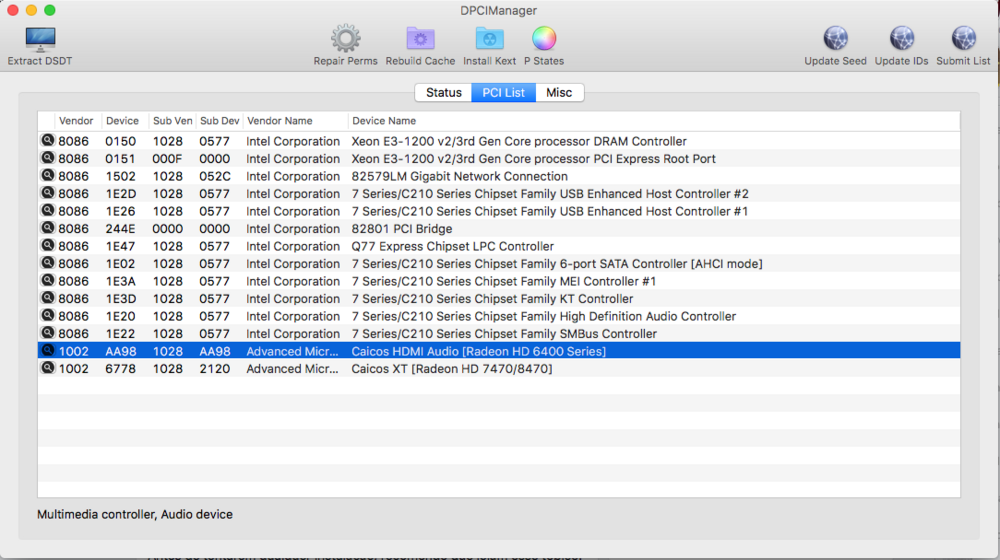Select the PCI List tab

pyautogui.click(x=503, y=92)
